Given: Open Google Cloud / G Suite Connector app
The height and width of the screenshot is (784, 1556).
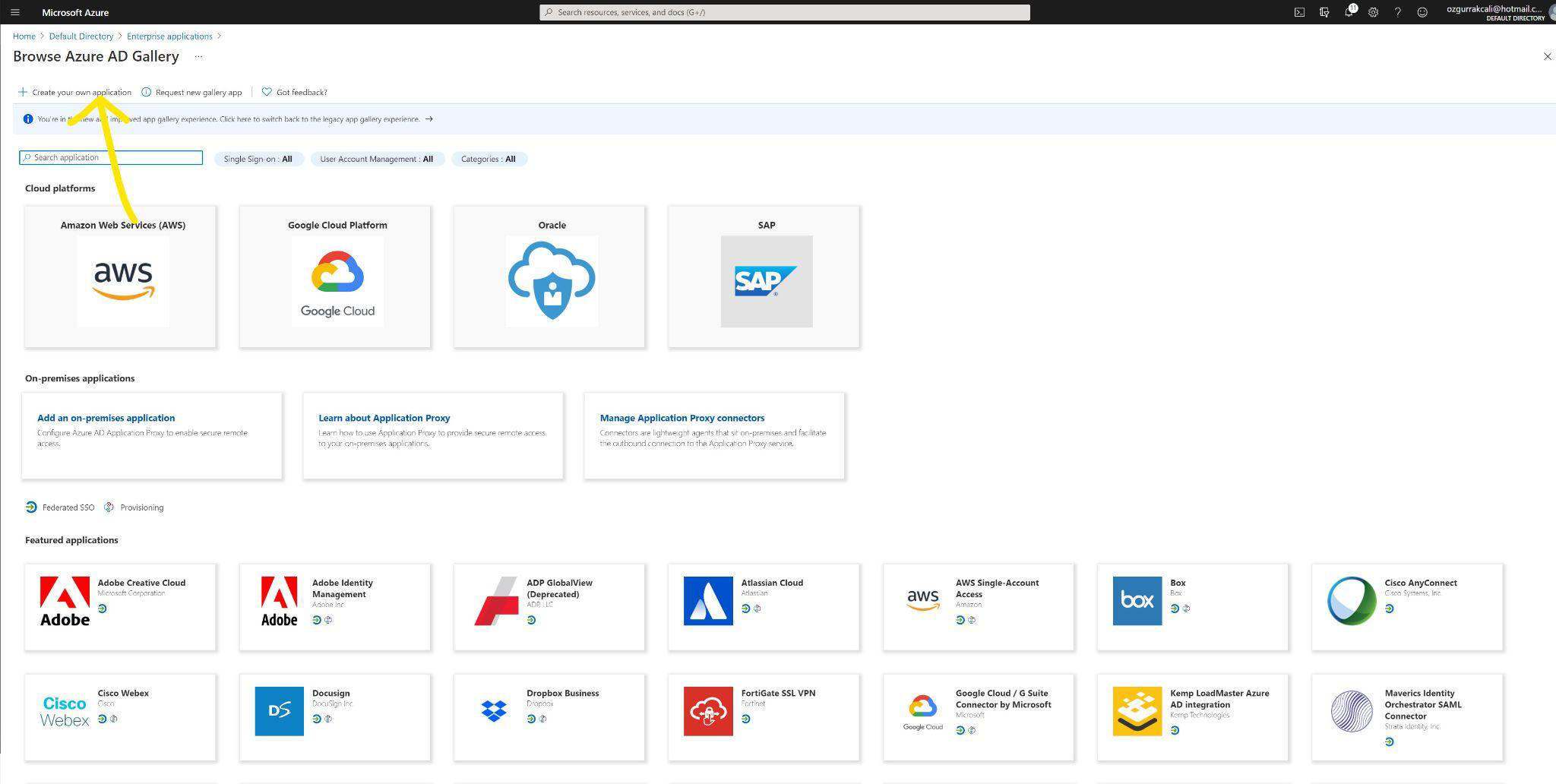Looking at the screenshot, I should click(x=979, y=717).
